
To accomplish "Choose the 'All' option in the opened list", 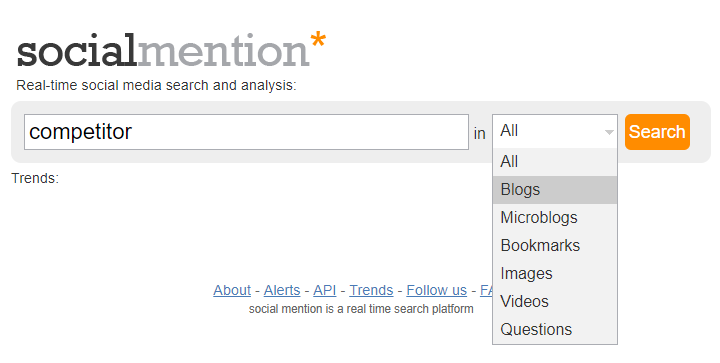I will pos(555,162).
